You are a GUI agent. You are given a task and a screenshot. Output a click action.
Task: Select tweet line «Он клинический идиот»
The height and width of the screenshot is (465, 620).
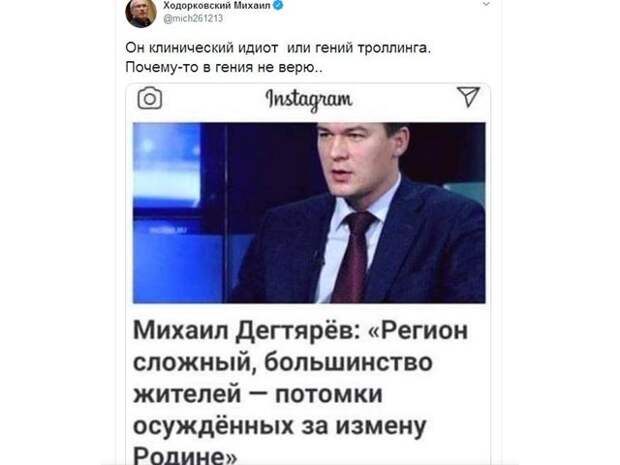pyautogui.click(x=202, y=48)
